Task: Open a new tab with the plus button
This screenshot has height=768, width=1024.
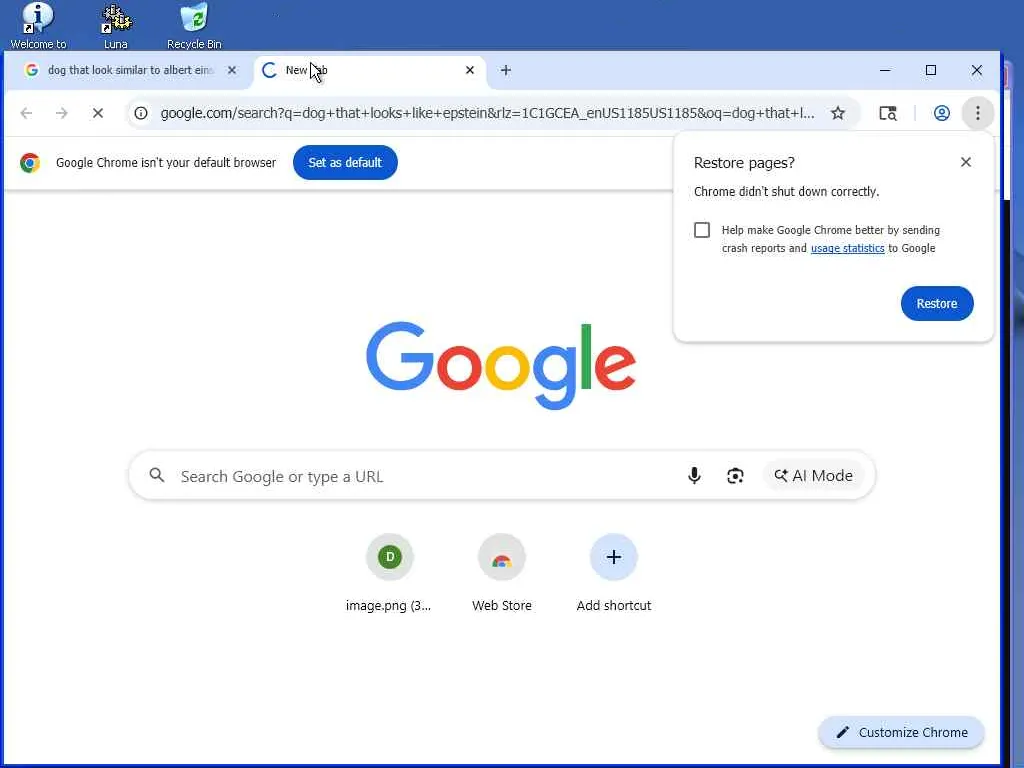Action: (x=505, y=70)
